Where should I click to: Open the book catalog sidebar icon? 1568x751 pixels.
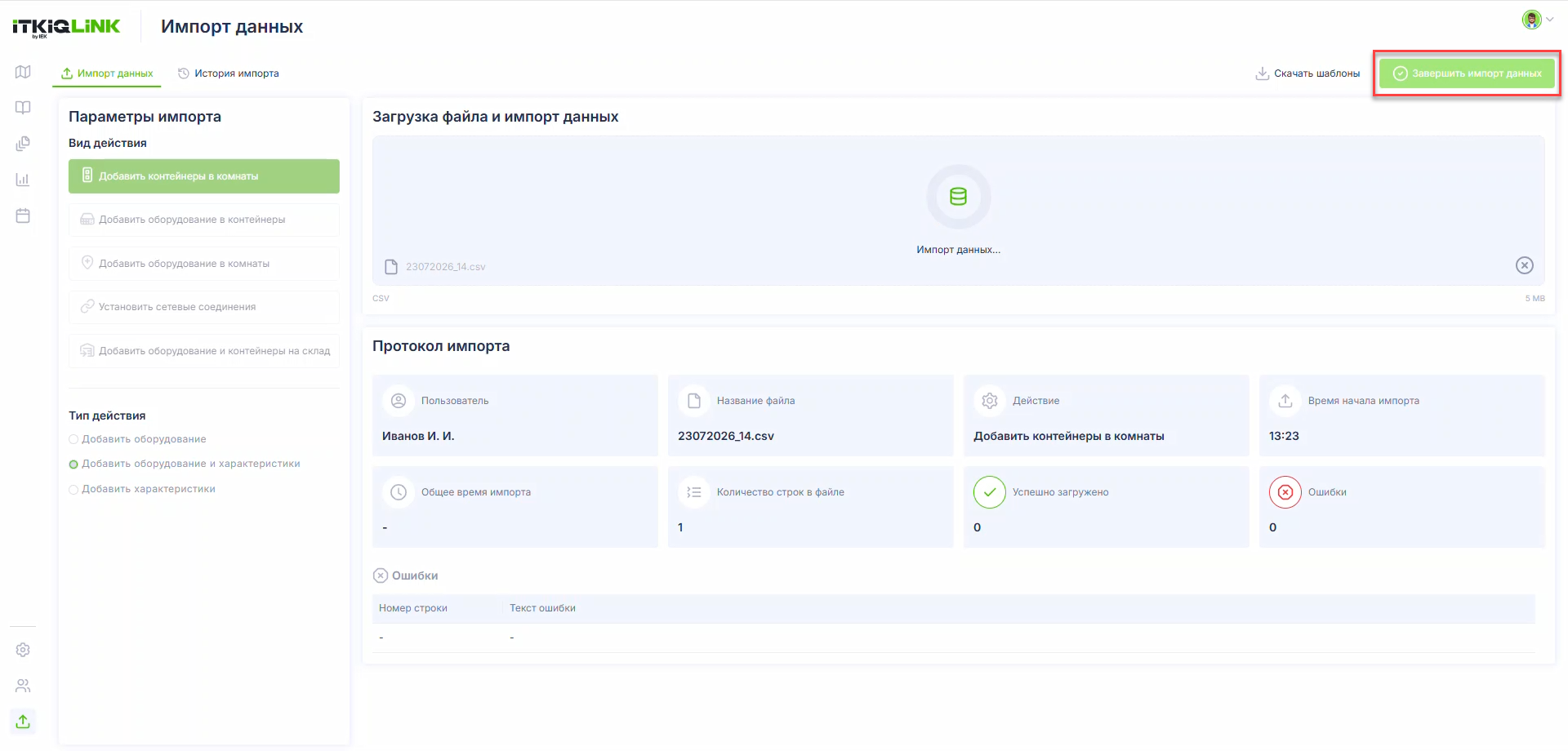[23, 108]
